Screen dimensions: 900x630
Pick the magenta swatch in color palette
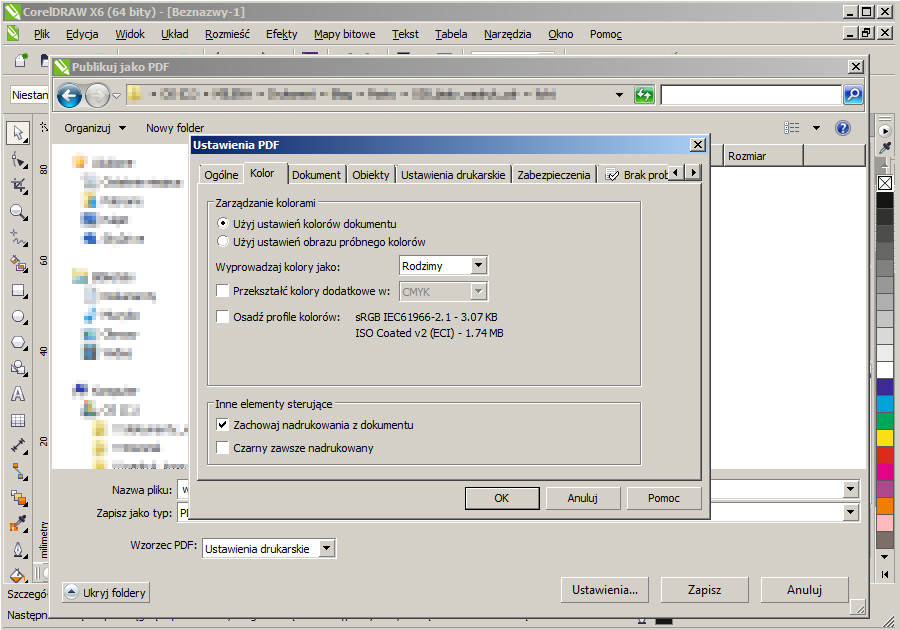885,471
